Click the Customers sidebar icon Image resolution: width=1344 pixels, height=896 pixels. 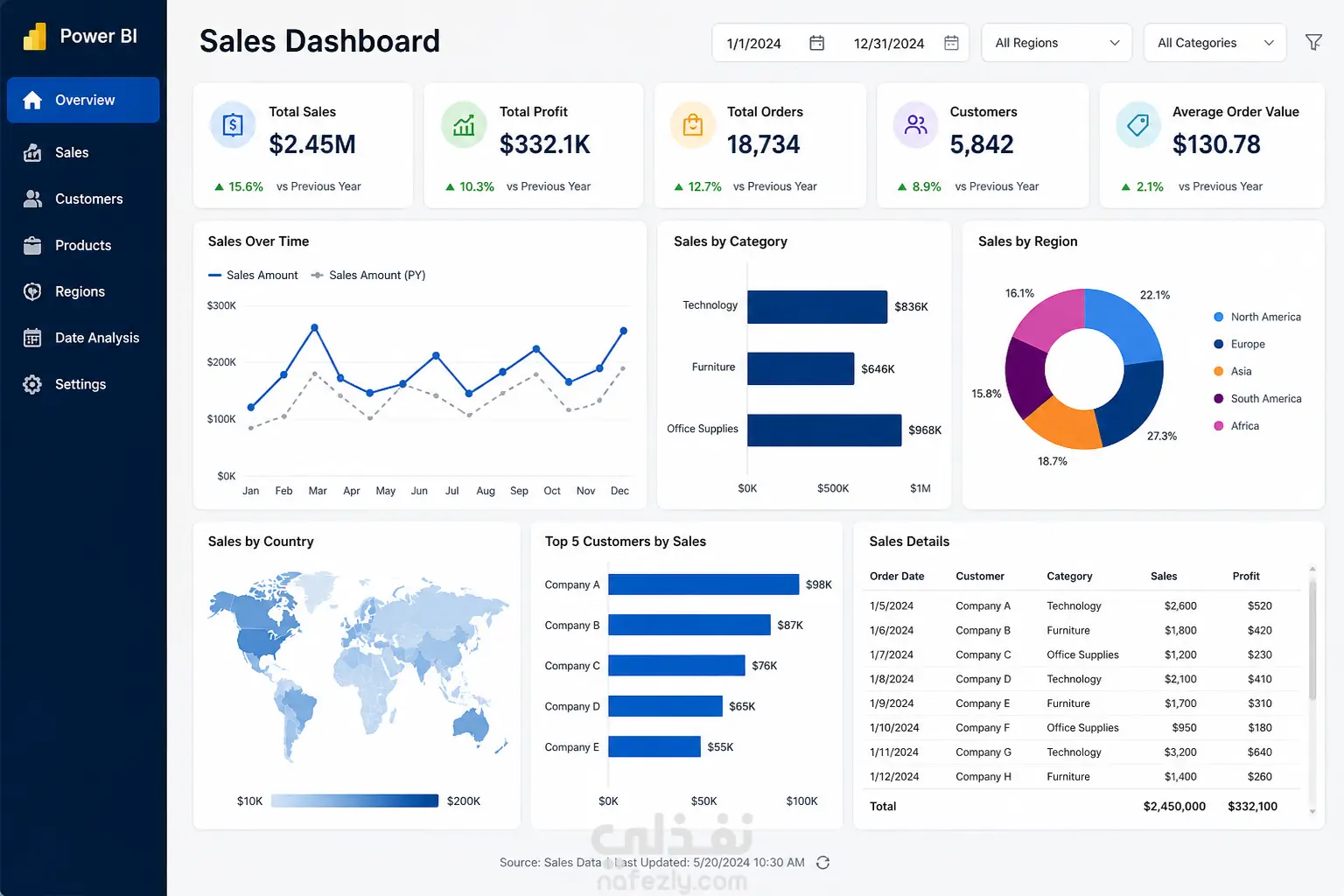point(32,199)
